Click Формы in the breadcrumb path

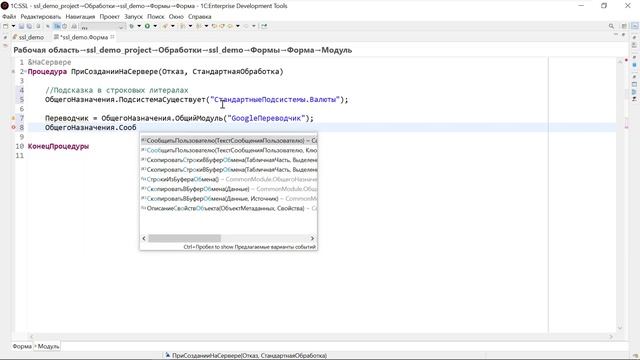265,50
